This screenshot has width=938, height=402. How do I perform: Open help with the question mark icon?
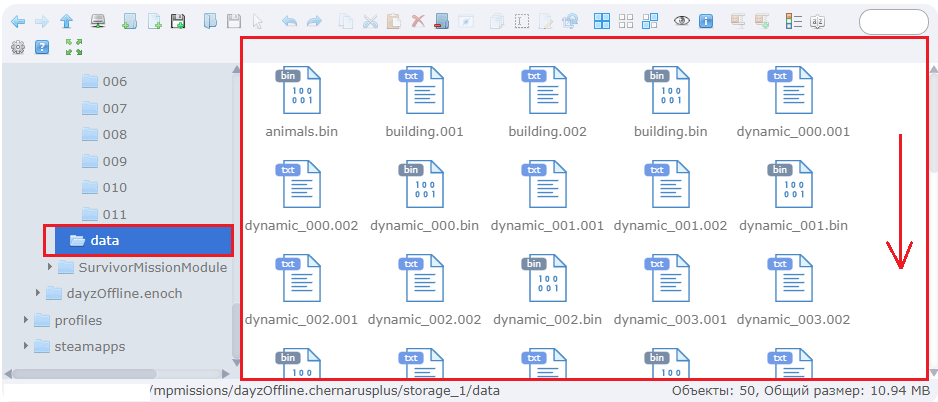[42, 47]
